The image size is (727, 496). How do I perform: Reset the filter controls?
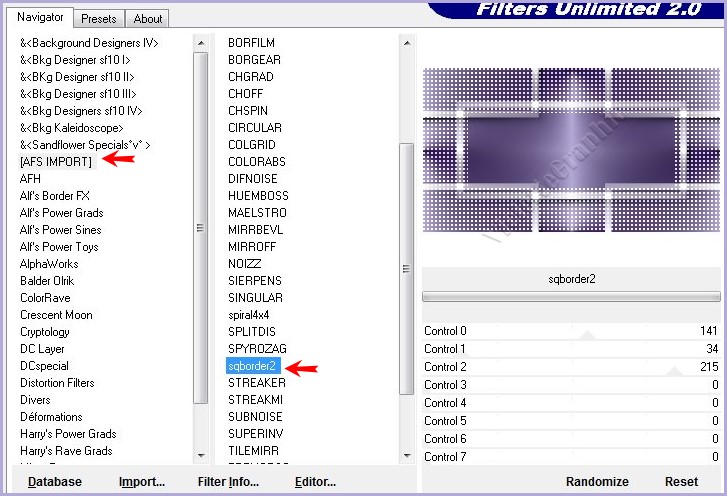pyautogui.click(x=681, y=482)
